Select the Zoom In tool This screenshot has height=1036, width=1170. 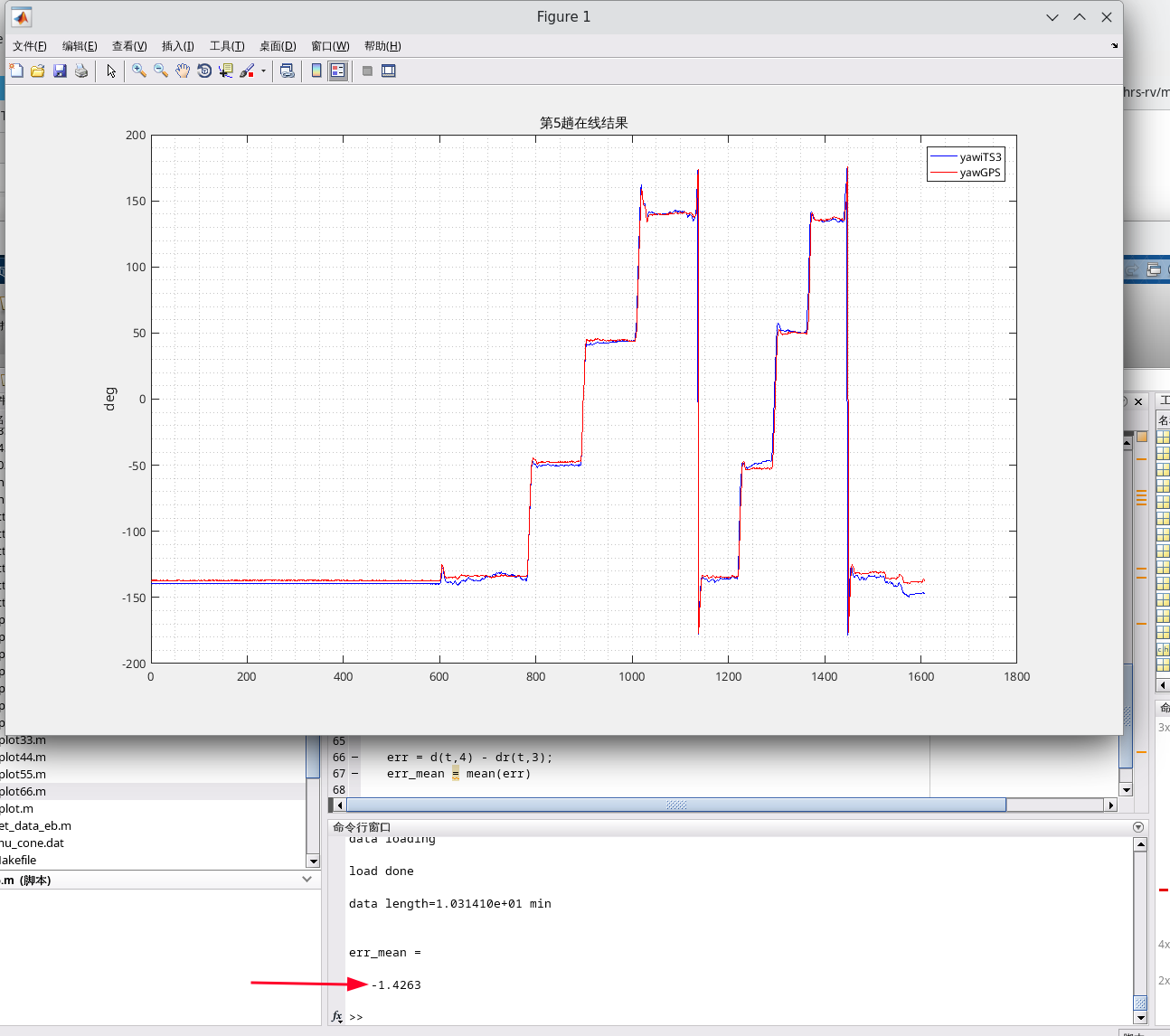coord(139,71)
